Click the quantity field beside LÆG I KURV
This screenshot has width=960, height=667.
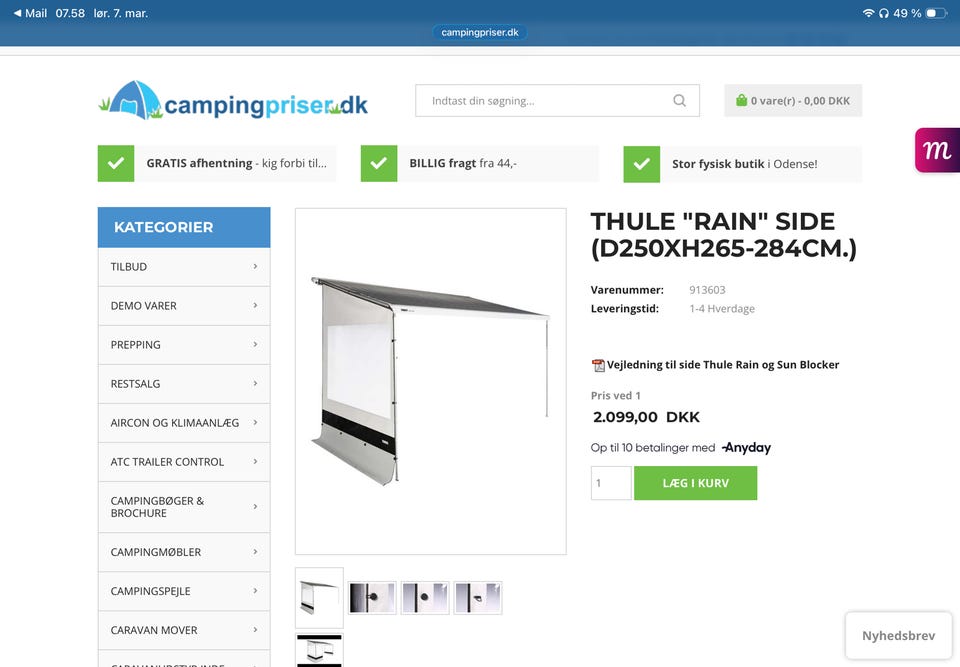click(611, 483)
